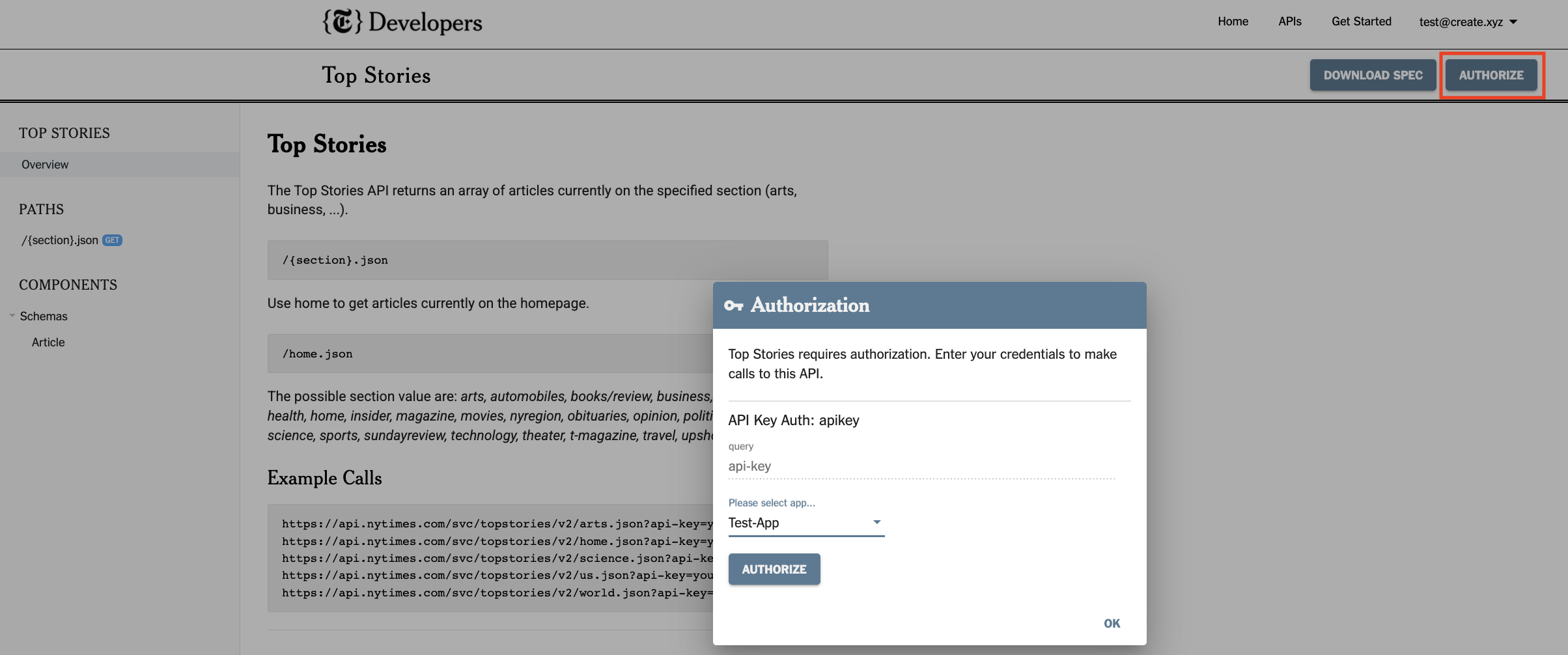
Task: Click the TOP STORIES sidebar heading
Action: pos(64,133)
